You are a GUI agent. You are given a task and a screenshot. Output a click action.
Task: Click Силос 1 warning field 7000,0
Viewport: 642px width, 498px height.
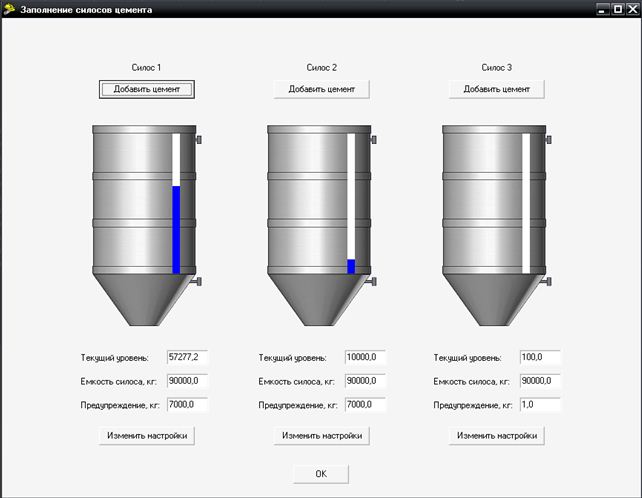pyautogui.click(x=188, y=405)
